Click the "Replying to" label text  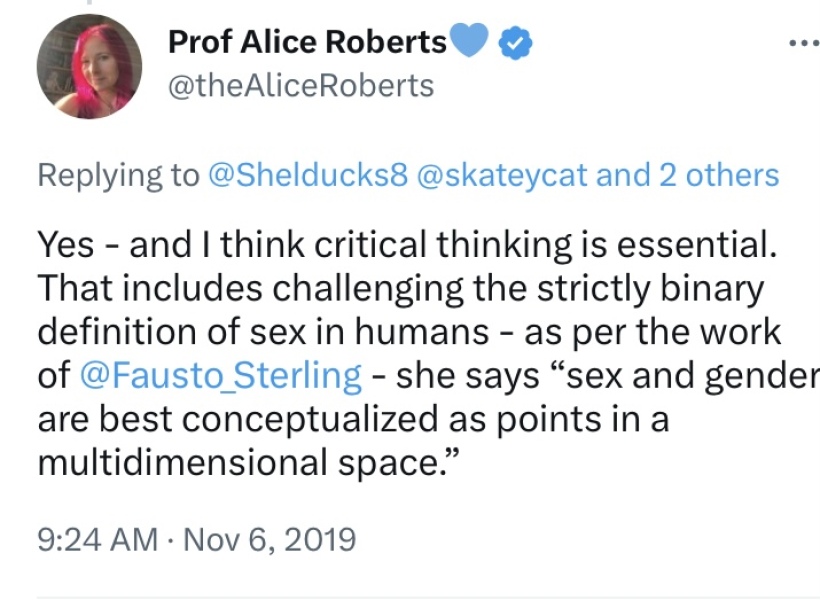pyautogui.click(x=118, y=176)
